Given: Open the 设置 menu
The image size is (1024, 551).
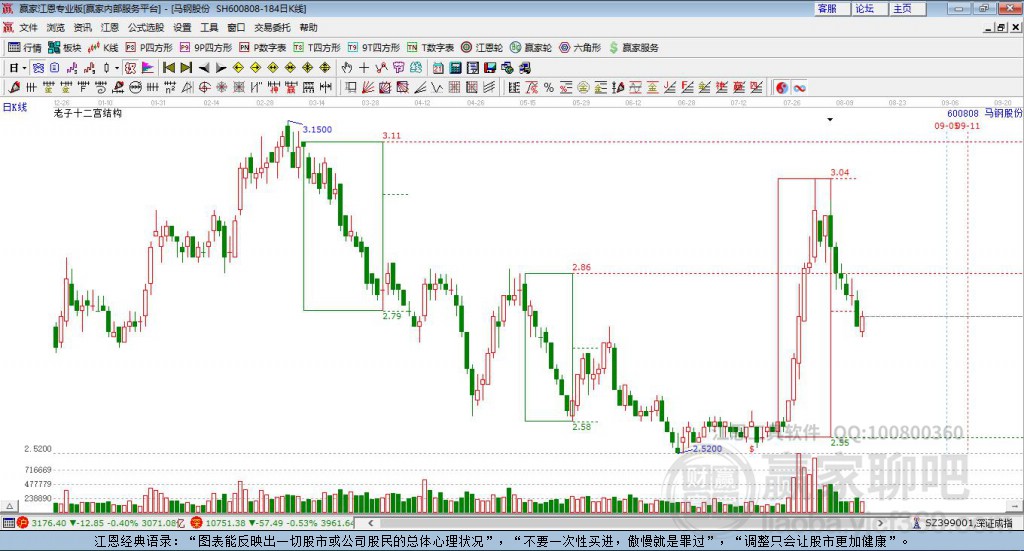Looking at the screenshot, I should click(182, 27).
